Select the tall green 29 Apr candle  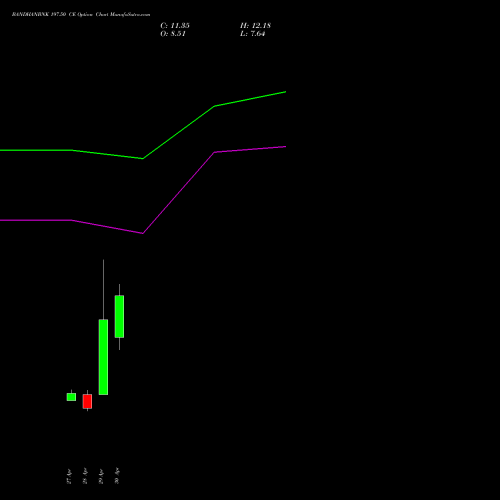pyautogui.click(x=103, y=357)
